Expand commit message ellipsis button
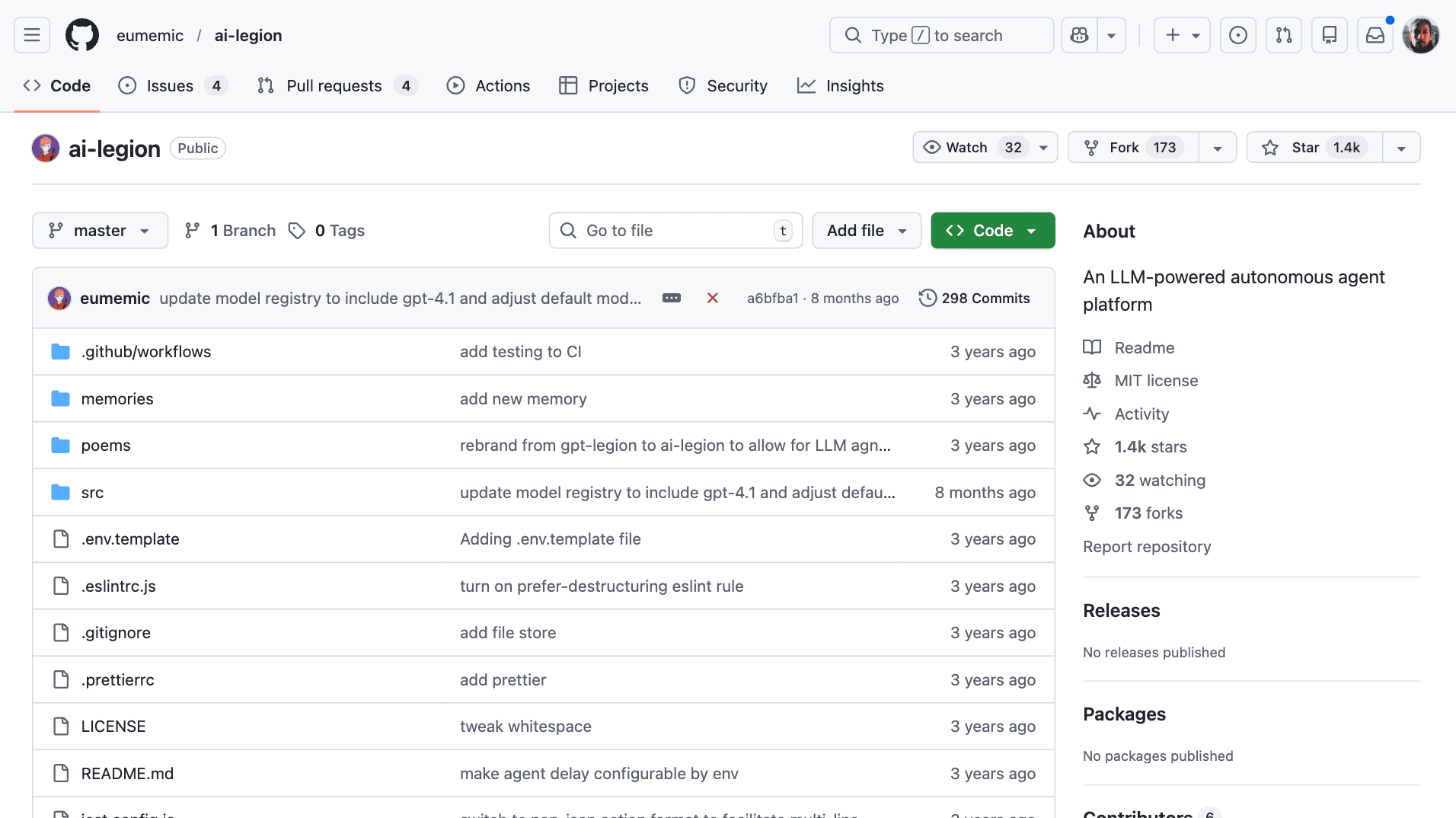Viewport: 1456px width, 818px height. point(671,298)
